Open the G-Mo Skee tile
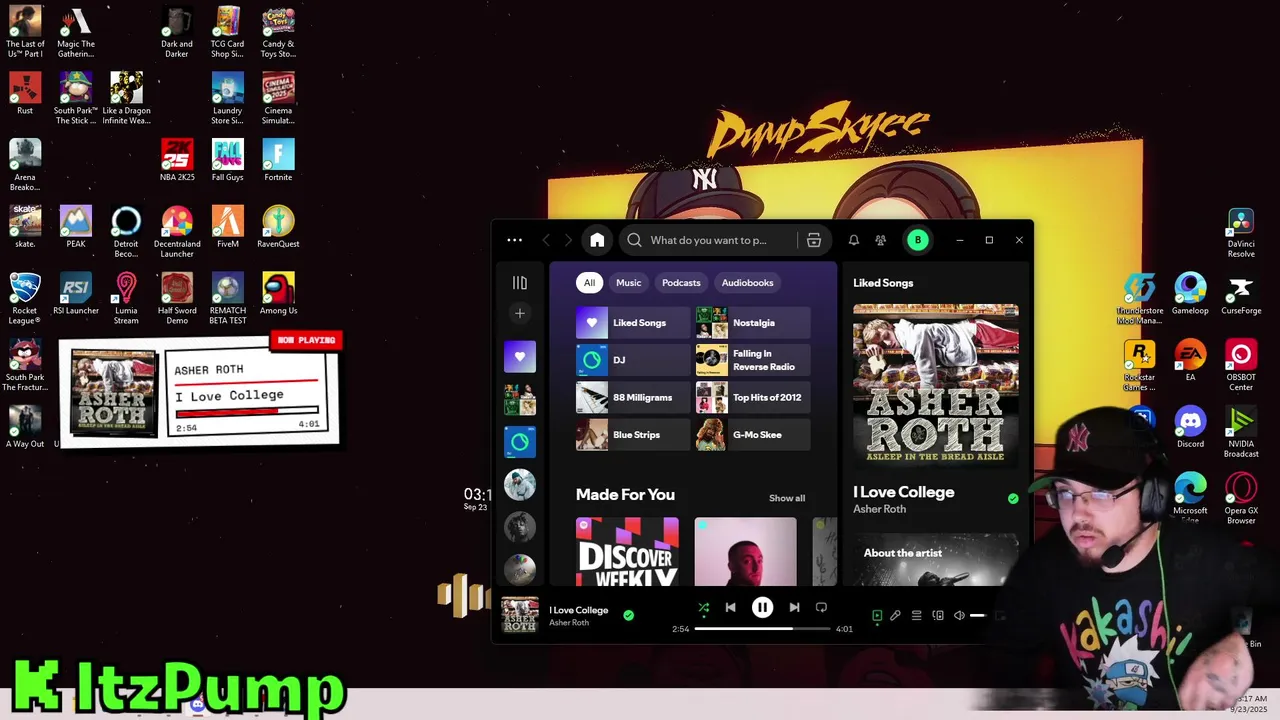The height and width of the screenshot is (720, 1280). (x=753, y=435)
